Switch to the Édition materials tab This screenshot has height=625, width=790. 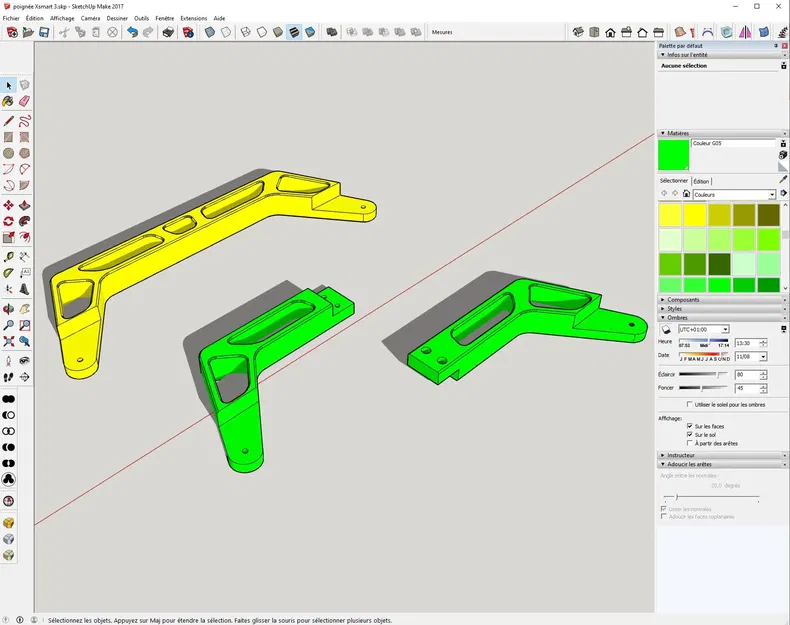(x=701, y=181)
